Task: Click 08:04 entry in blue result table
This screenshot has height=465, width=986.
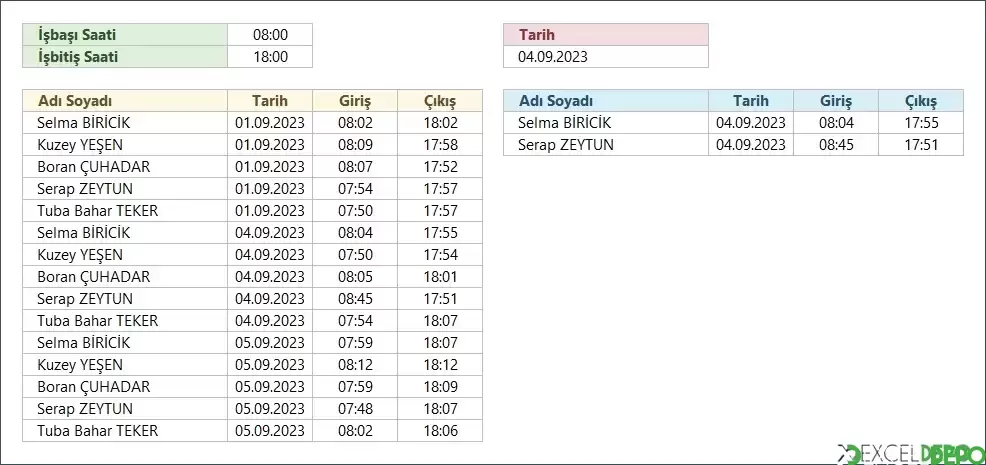Action: (836, 123)
